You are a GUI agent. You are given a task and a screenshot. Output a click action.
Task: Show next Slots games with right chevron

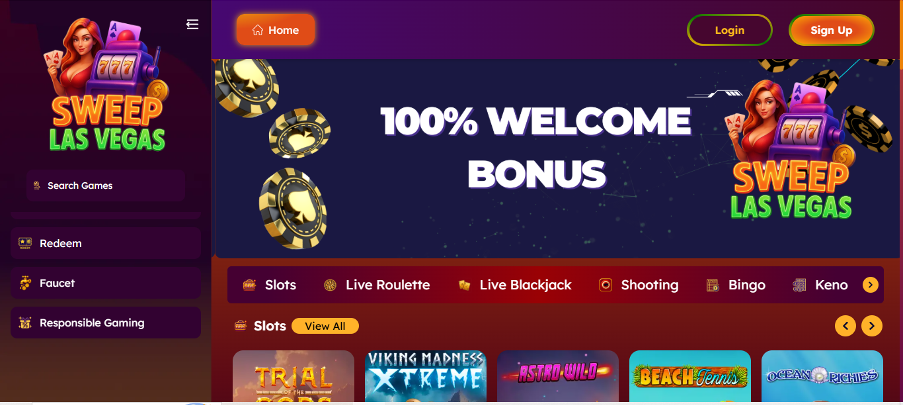(872, 326)
